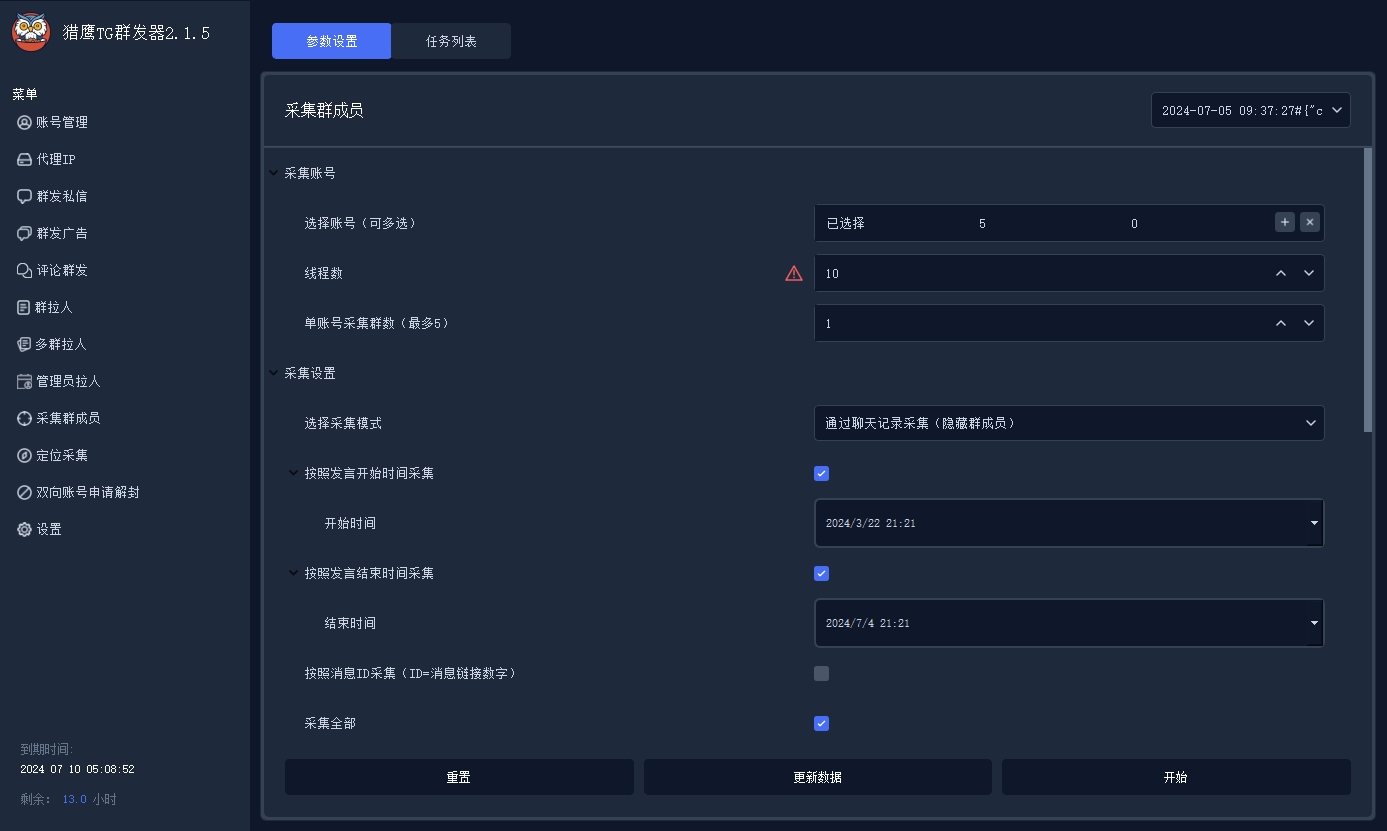Image resolution: width=1387 pixels, height=831 pixels.
Task: Open 账号管理 in the menu
Action: (62, 122)
